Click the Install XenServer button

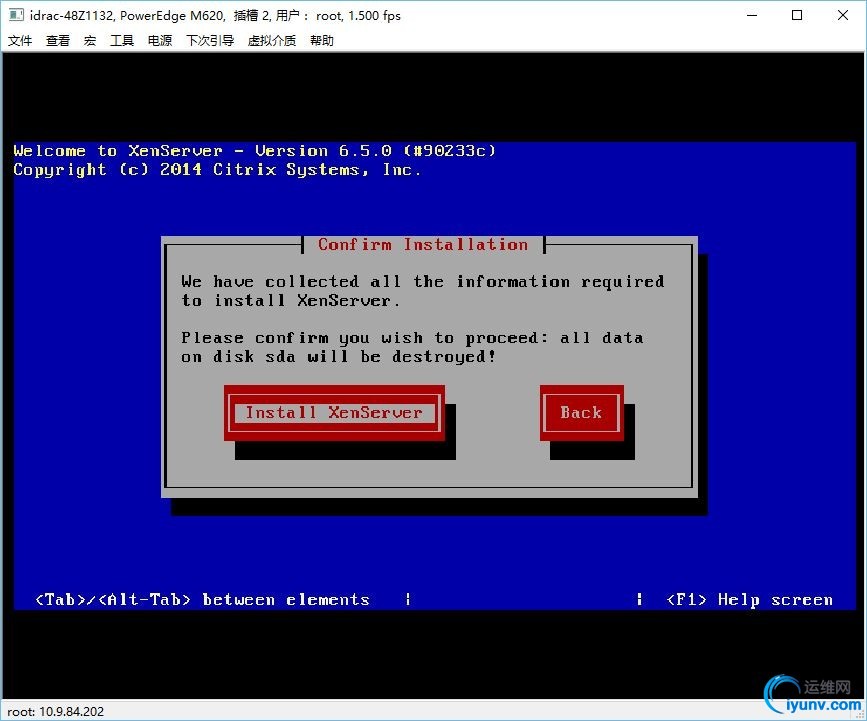tap(334, 412)
